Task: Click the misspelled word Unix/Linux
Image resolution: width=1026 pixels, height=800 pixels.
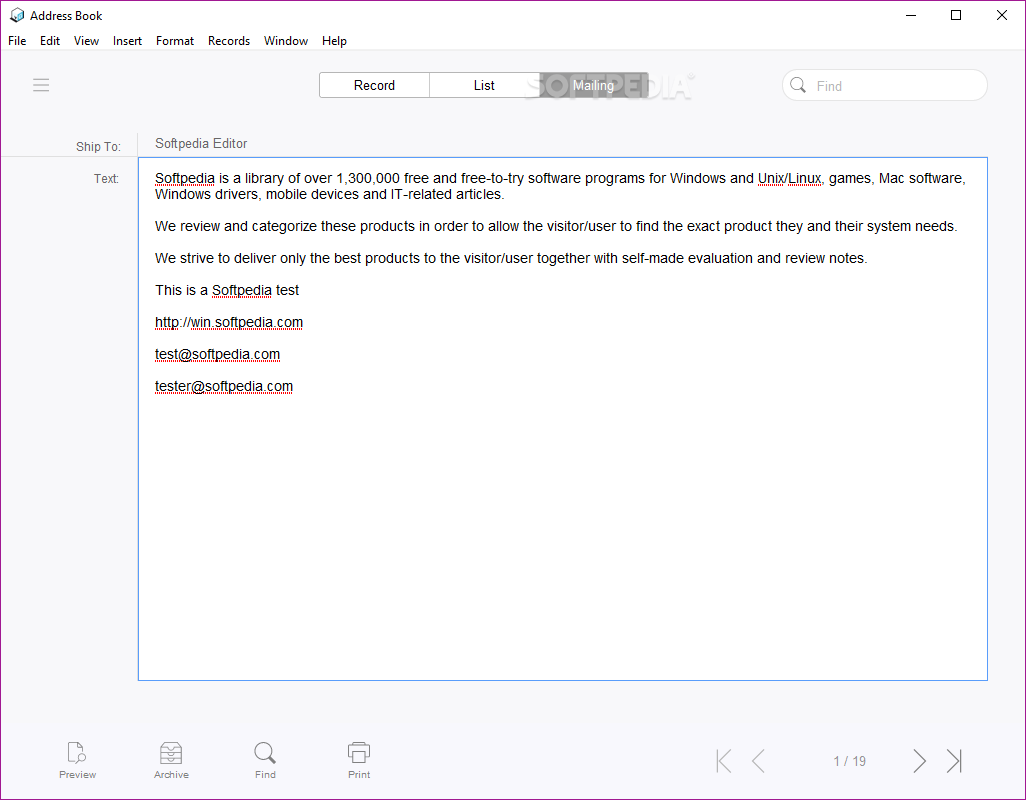Action: click(789, 178)
